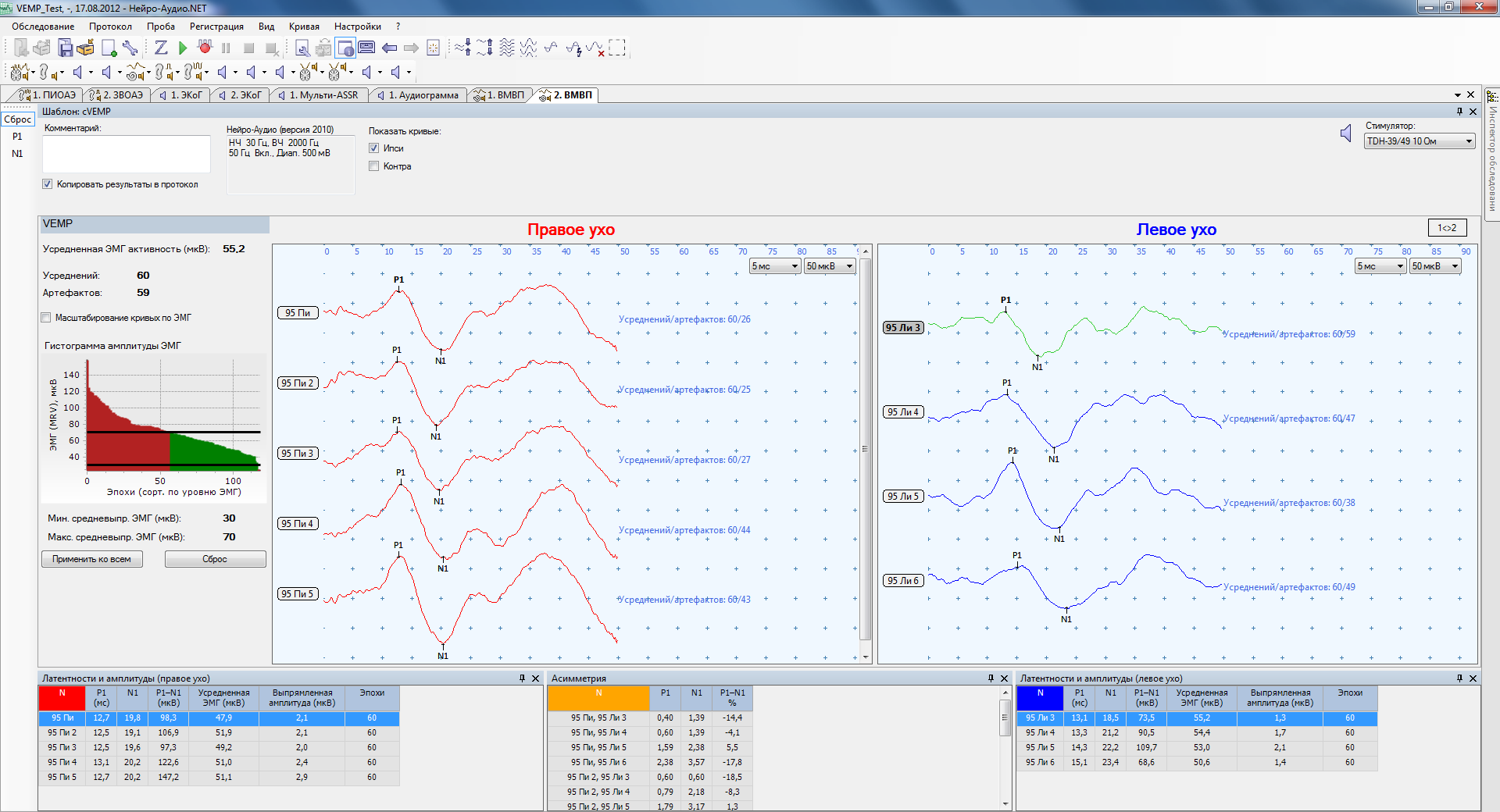Click the Сброс button above P1 list
The image size is (1500, 812).
tap(17, 119)
